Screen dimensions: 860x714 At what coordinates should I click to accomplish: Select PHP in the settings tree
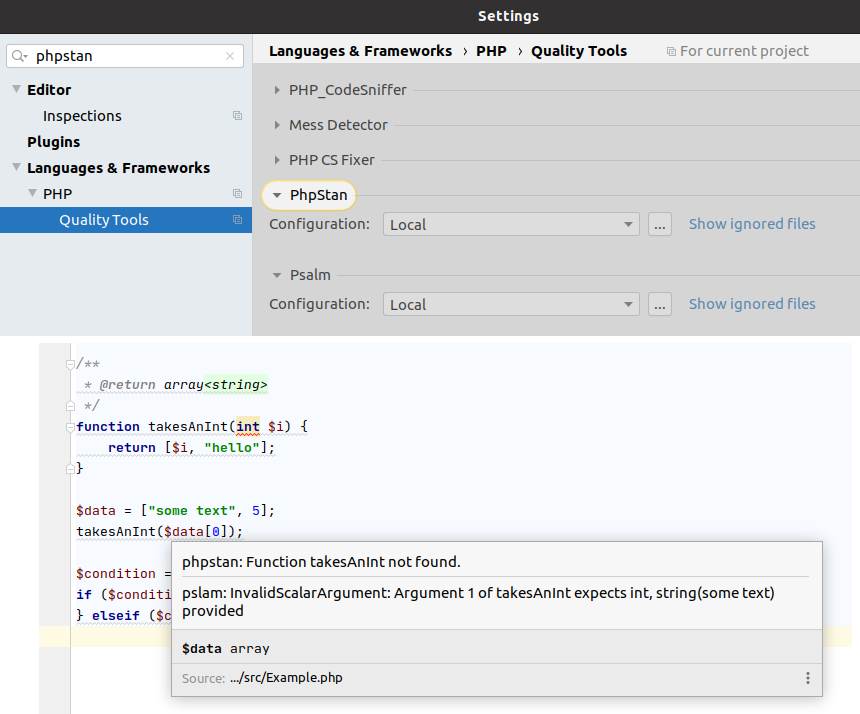pyautogui.click(x=58, y=194)
